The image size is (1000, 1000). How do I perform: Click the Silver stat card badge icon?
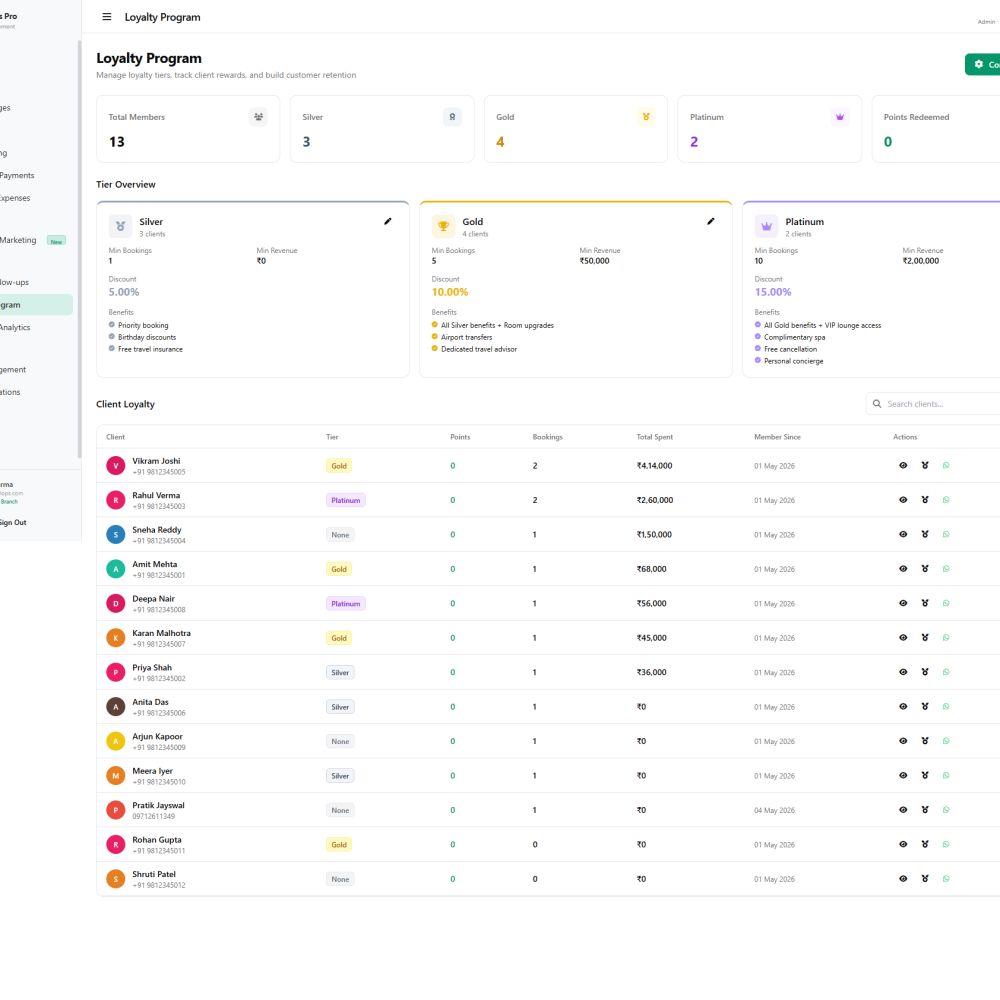(x=452, y=117)
